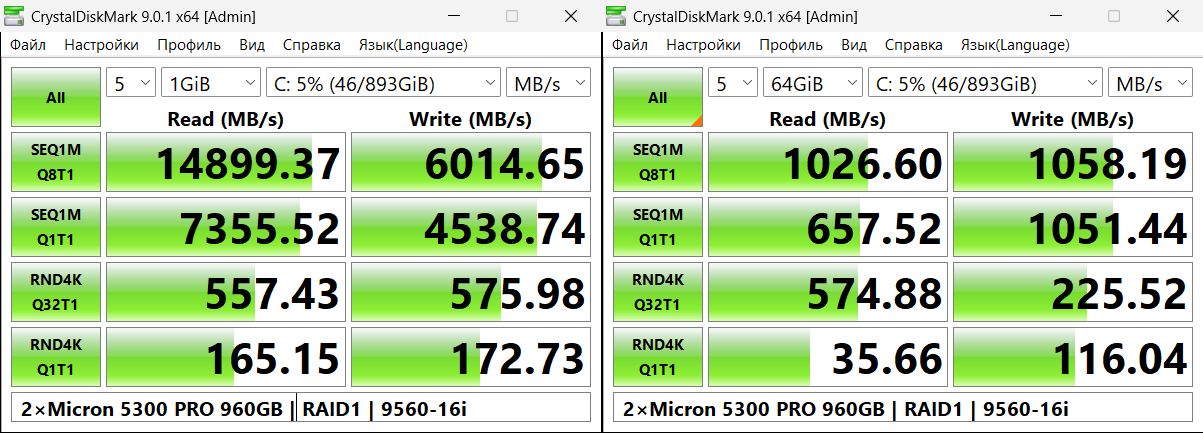Open Язык(Language) menu in right window
Screen dimensions: 1203x433
(1015, 45)
